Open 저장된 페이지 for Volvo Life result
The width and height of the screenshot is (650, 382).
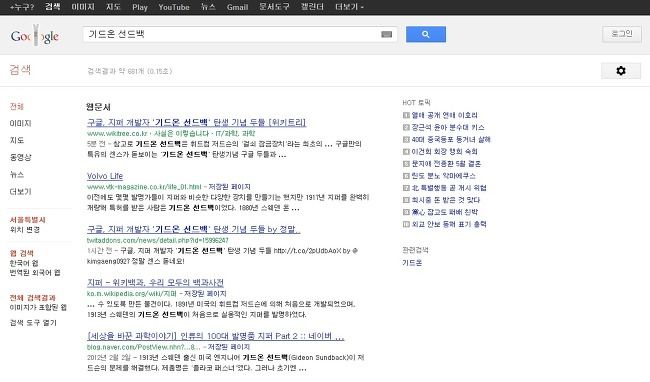click(229, 187)
